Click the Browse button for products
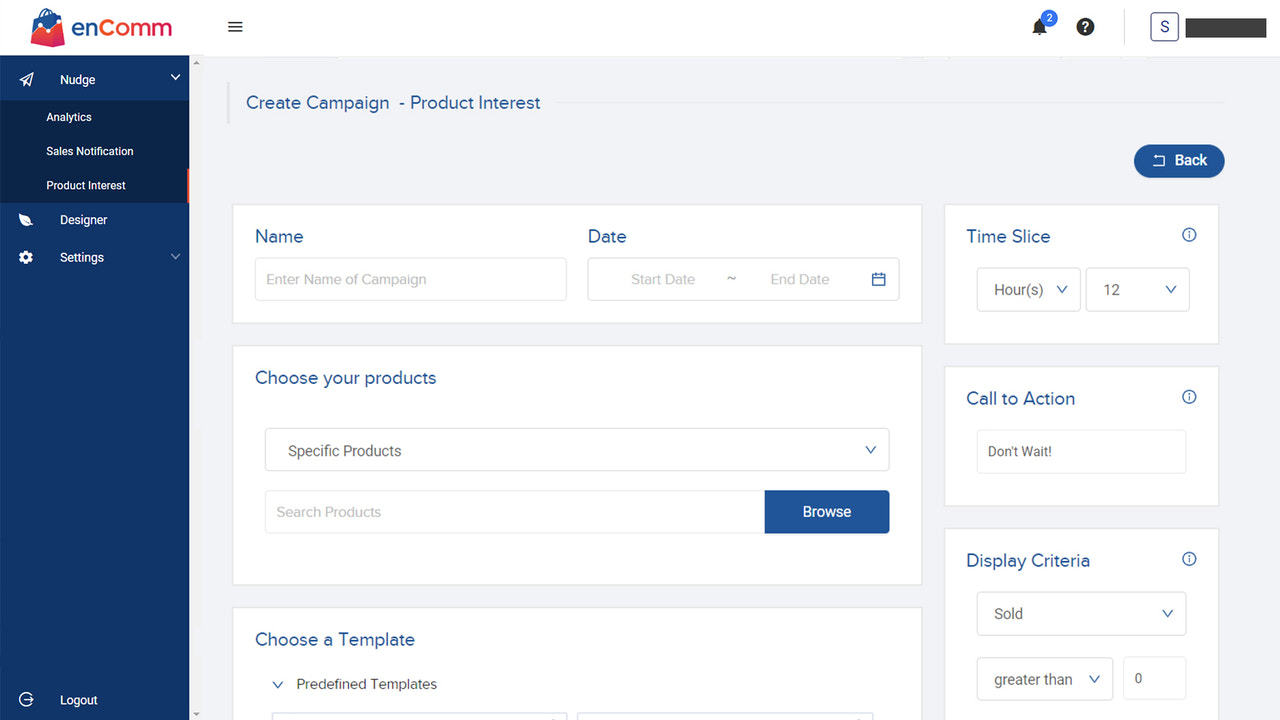This screenshot has width=1280, height=720. pos(826,511)
